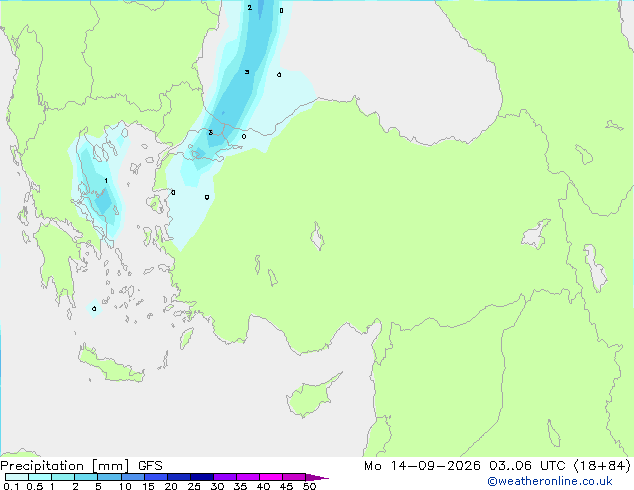This screenshot has width=634, height=490.
Task: Open the weatheronline.co.uk copyright link
Action: click(x=549, y=481)
